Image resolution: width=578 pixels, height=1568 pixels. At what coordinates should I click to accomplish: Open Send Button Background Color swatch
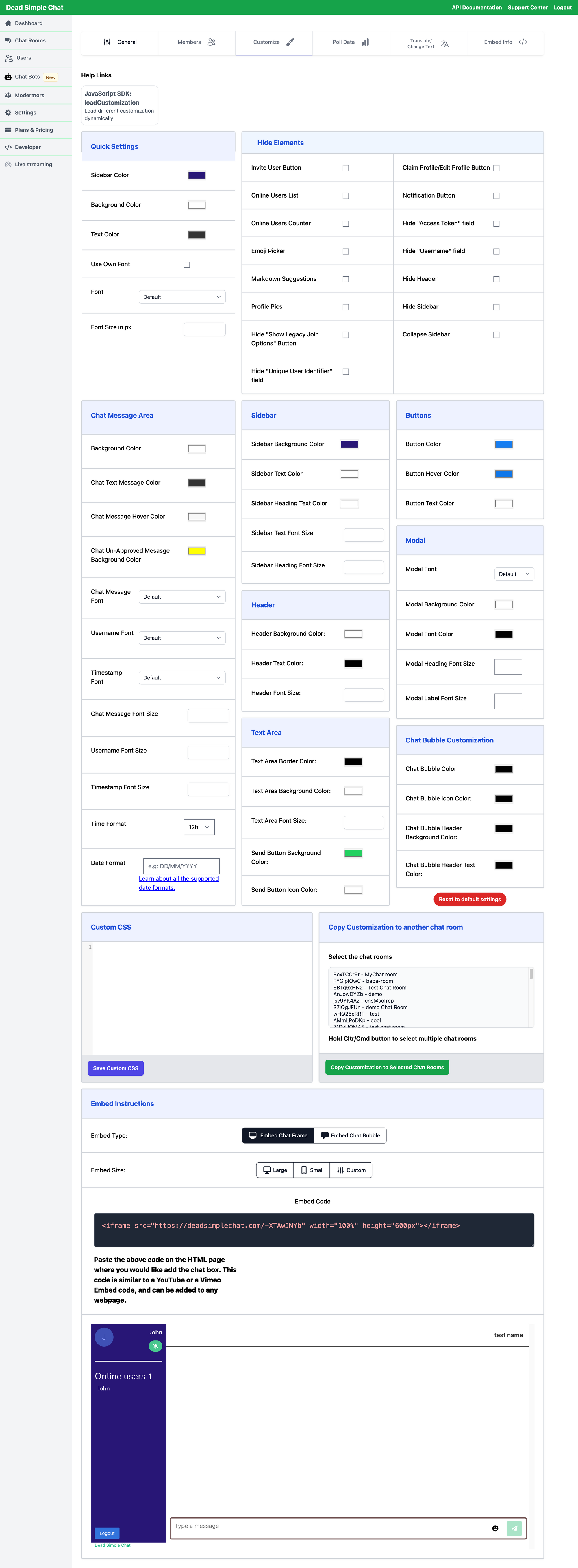pos(353,853)
